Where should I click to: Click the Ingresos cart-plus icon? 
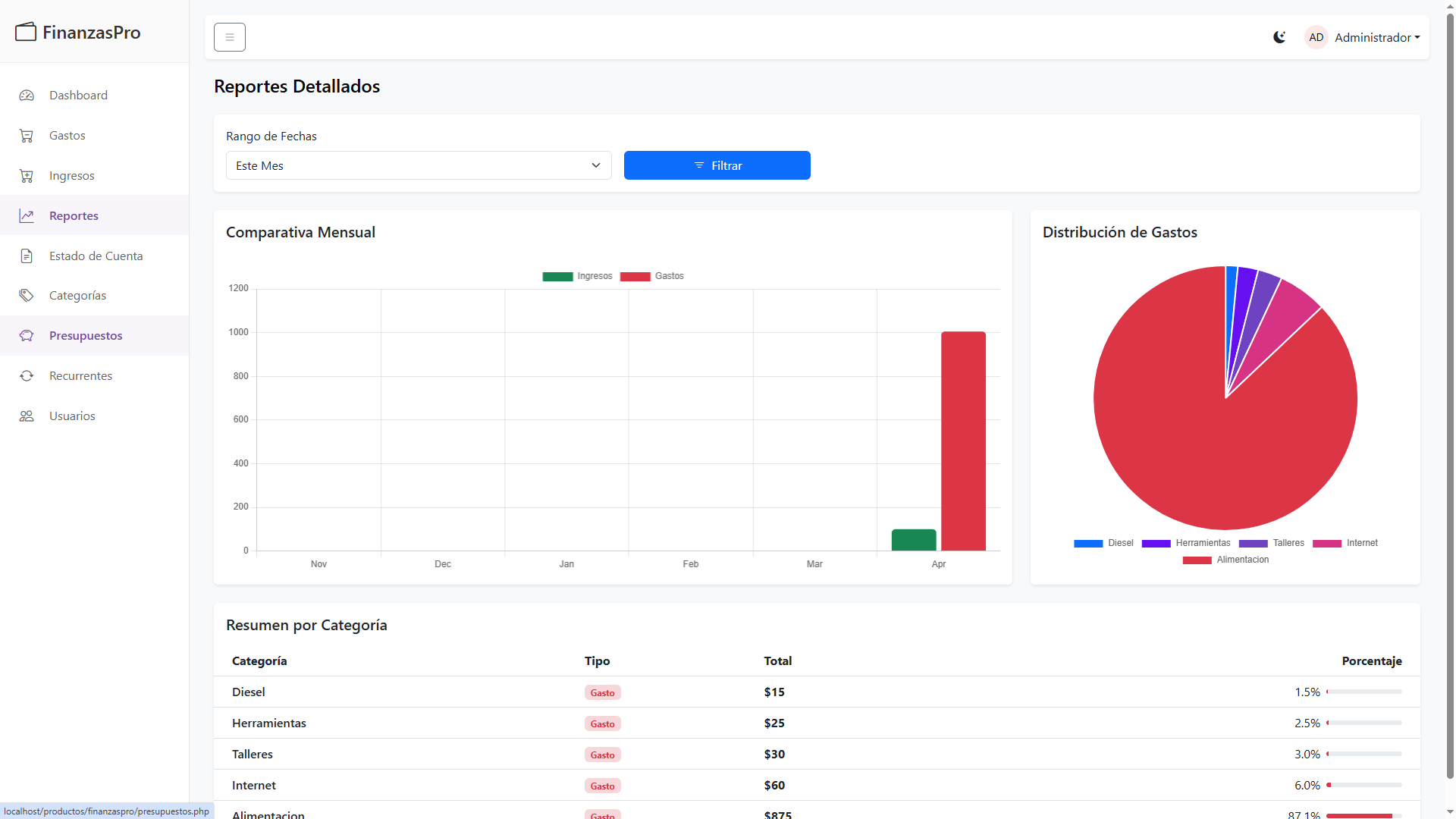point(27,176)
